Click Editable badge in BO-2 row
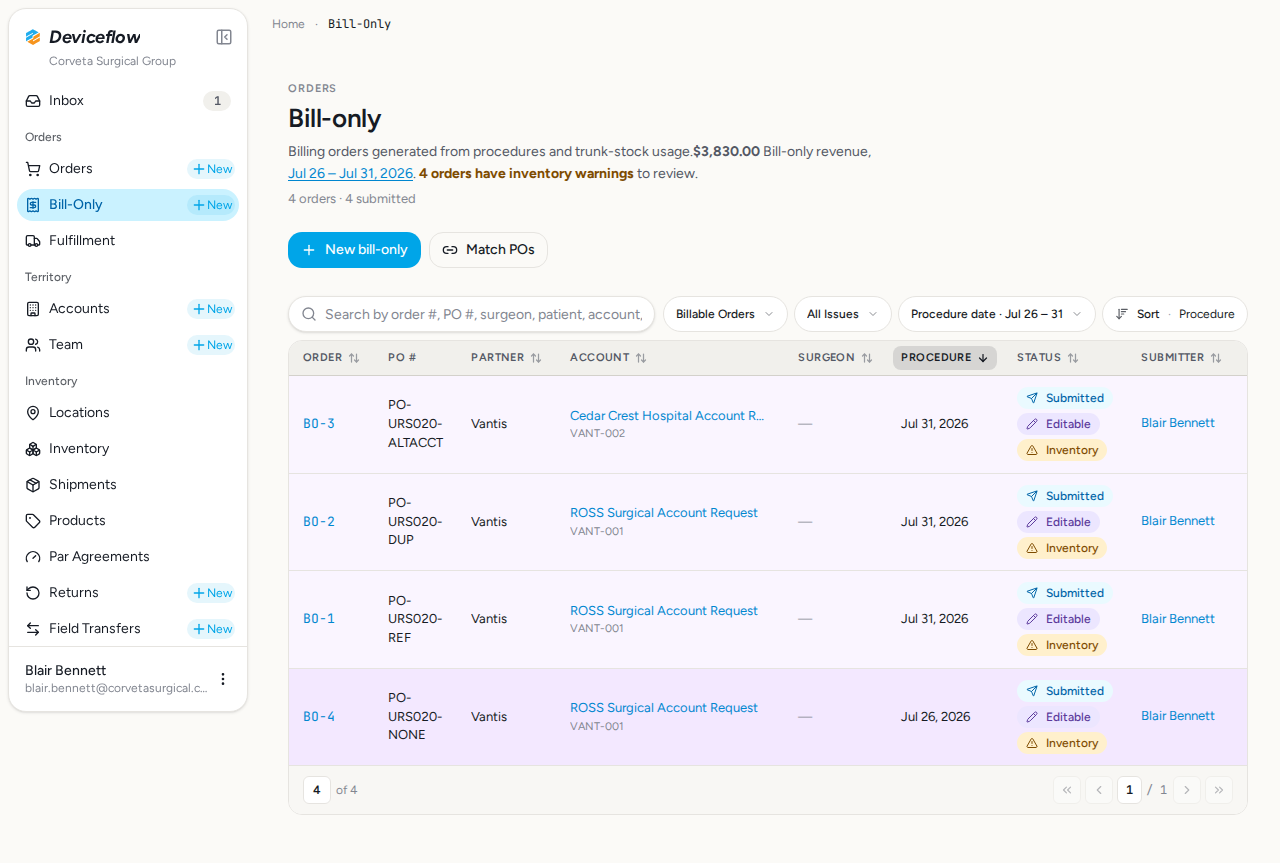The image size is (1280, 863). (x=1058, y=522)
